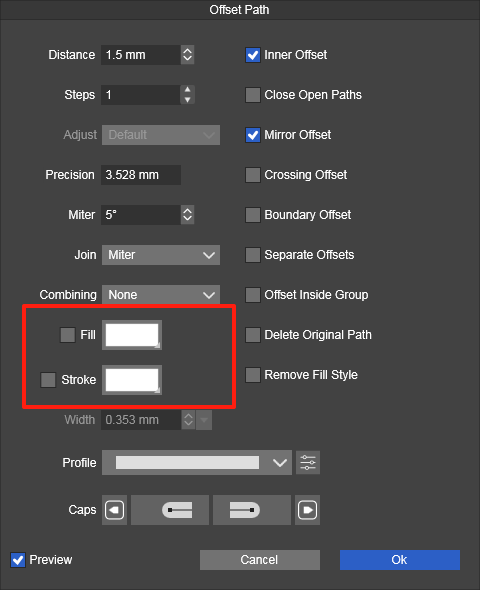Turn off the Mirror Offset checkbox
Screen dimensions: 480x590
(x=253, y=135)
